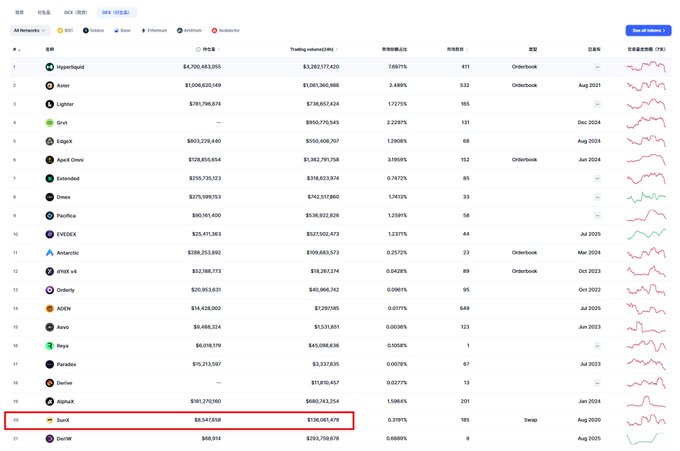Viewport: 680px width, 451px height.
Task: Click Orderbook type in Antarctic row
Action: pos(524,252)
